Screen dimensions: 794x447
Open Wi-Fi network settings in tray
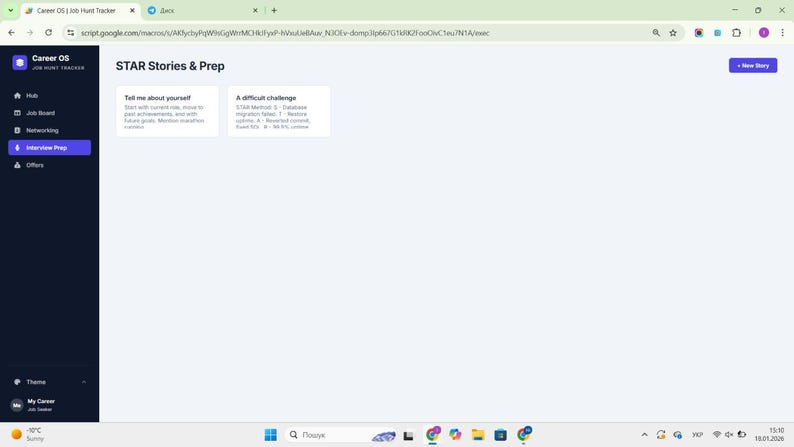717,435
